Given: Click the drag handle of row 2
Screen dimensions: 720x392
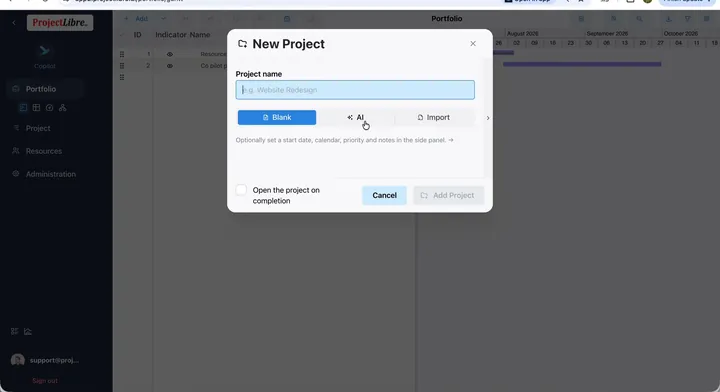Looking at the screenshot, I should click(122, 66).
